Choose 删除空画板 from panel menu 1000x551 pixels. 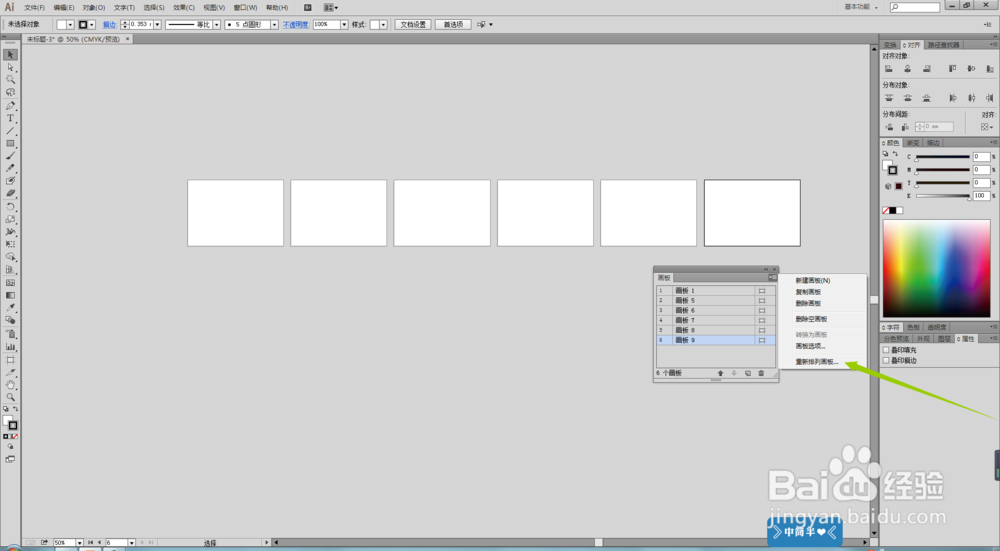pyautogui.click(x=811, y=319)
